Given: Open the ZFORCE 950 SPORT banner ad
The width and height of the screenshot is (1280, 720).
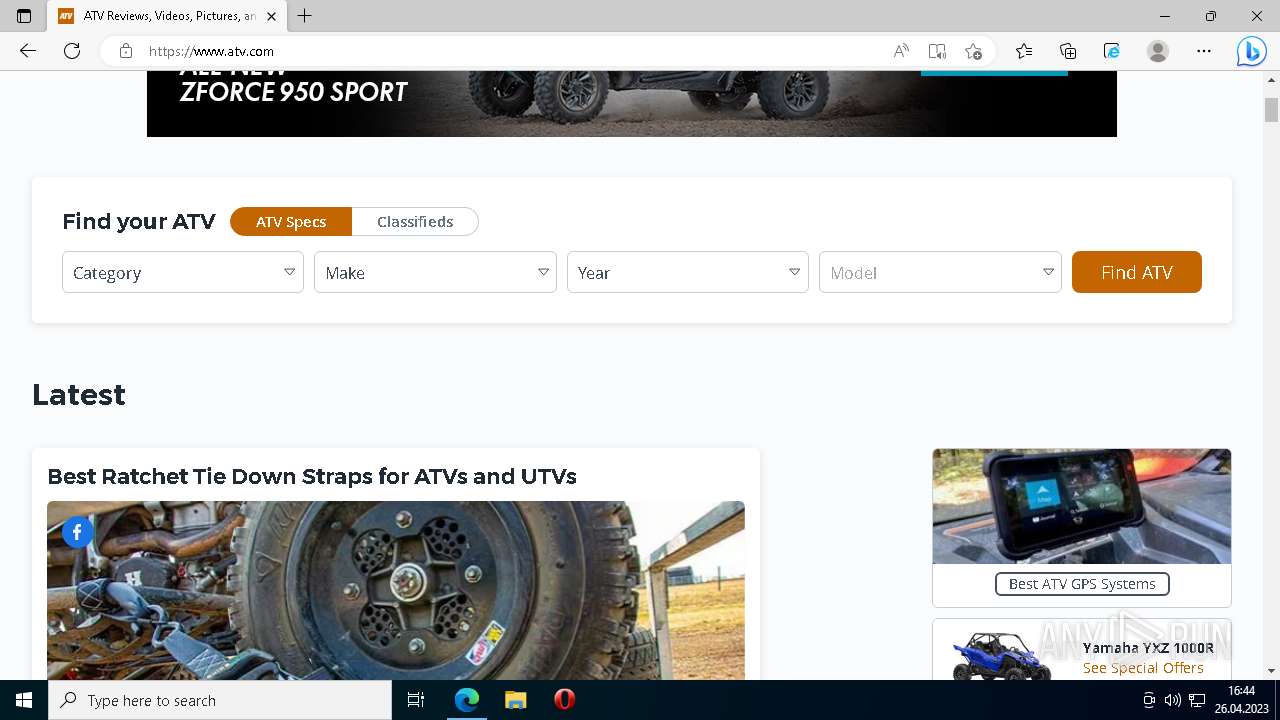Looking at the screenshot, I should [632, 103].
